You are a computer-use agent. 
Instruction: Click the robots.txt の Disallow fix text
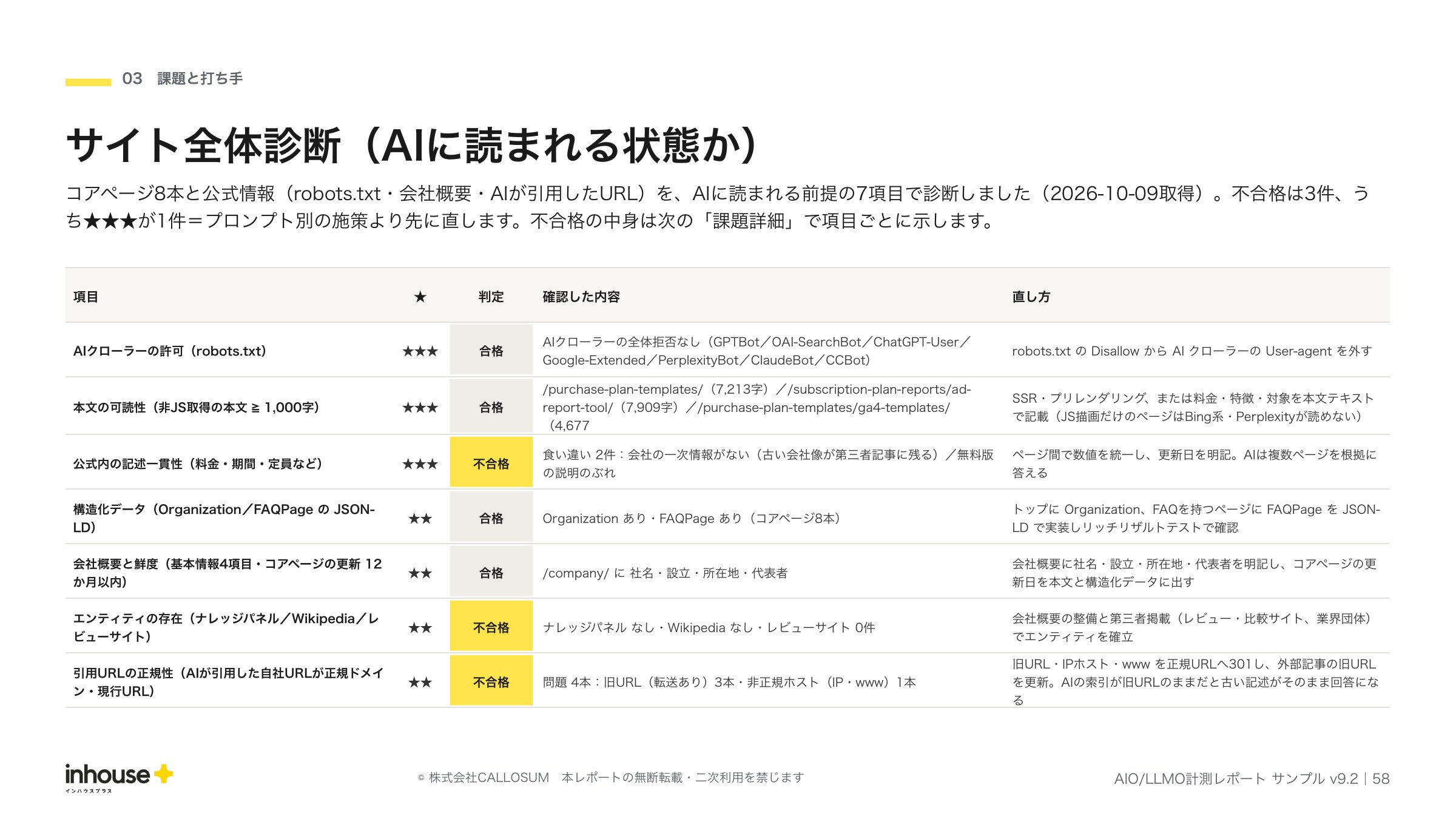coord(1192,351)
